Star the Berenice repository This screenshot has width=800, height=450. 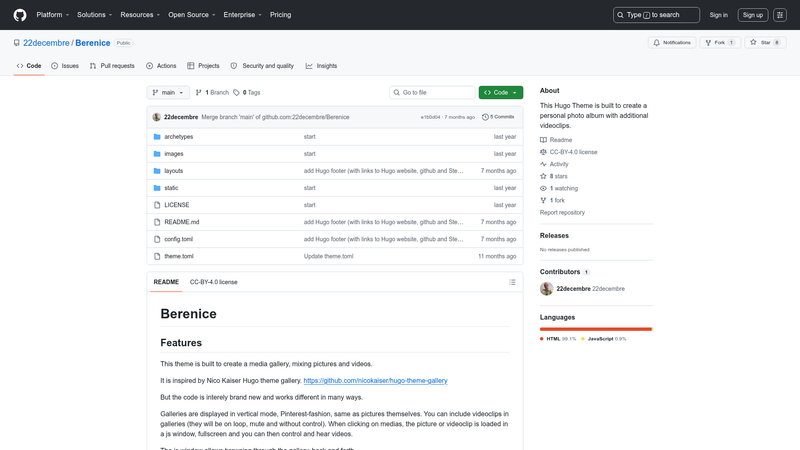tap(765, 43)
